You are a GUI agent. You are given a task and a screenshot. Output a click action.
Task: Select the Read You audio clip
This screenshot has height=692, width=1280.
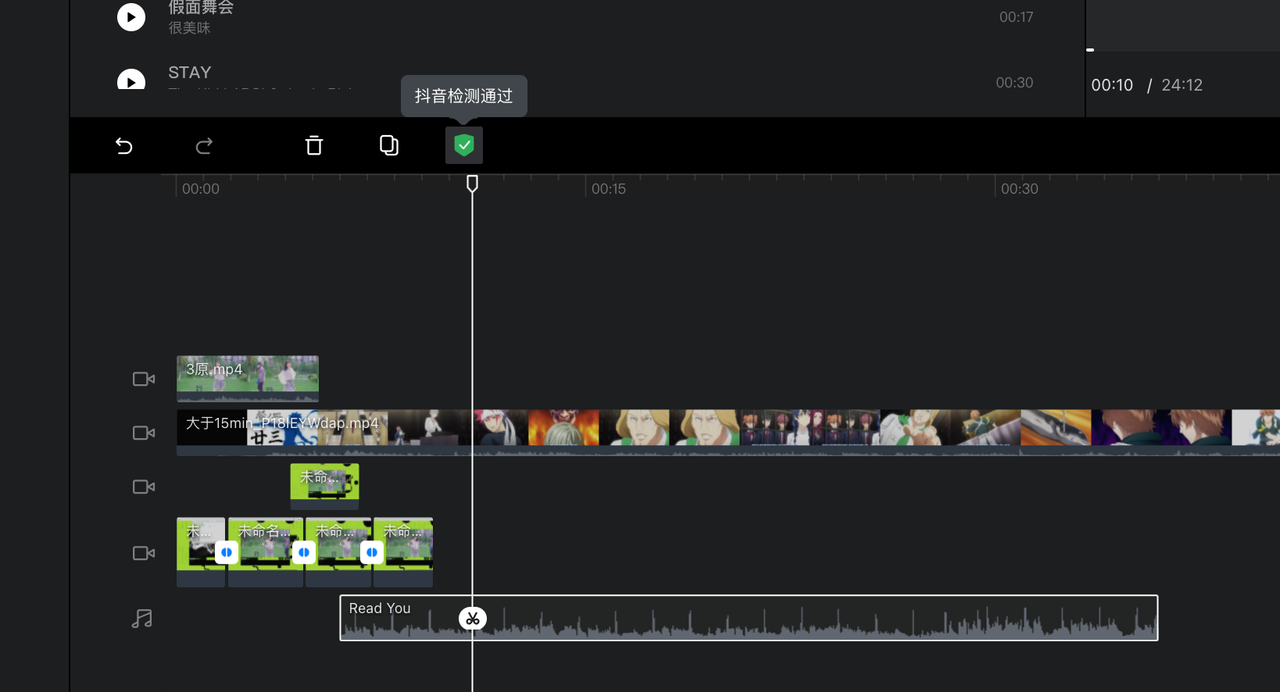749,618
